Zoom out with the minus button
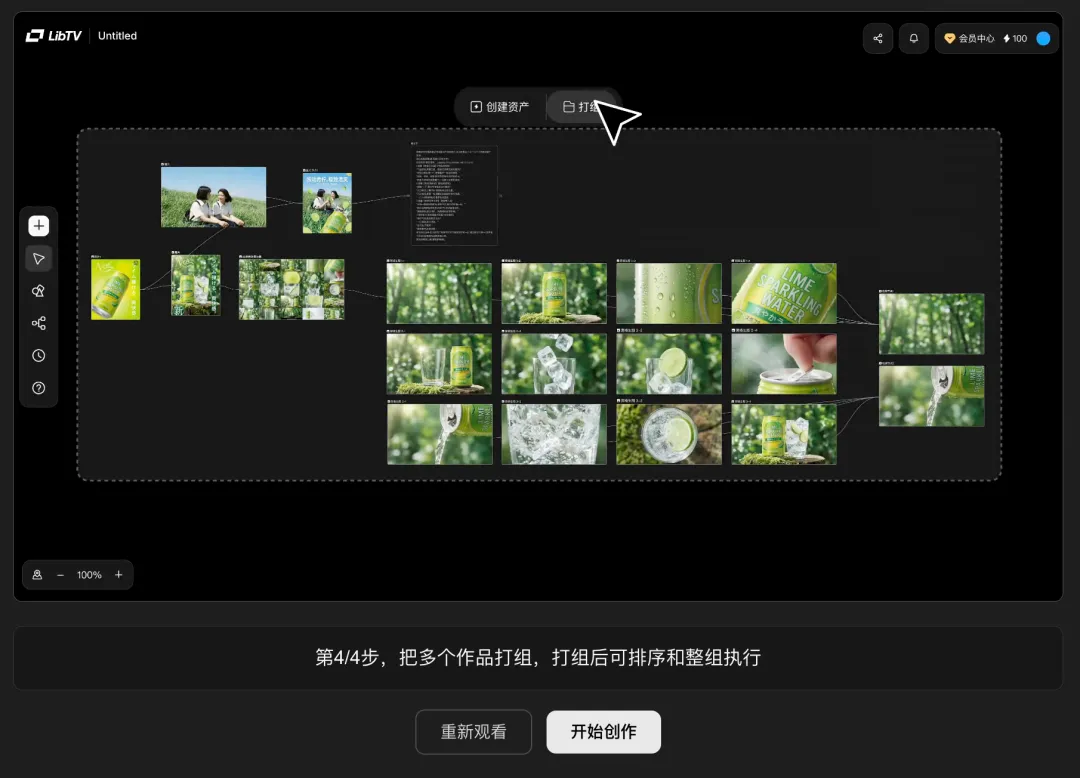This screenshot has width=1080, height=778. [x=61, y=575]
